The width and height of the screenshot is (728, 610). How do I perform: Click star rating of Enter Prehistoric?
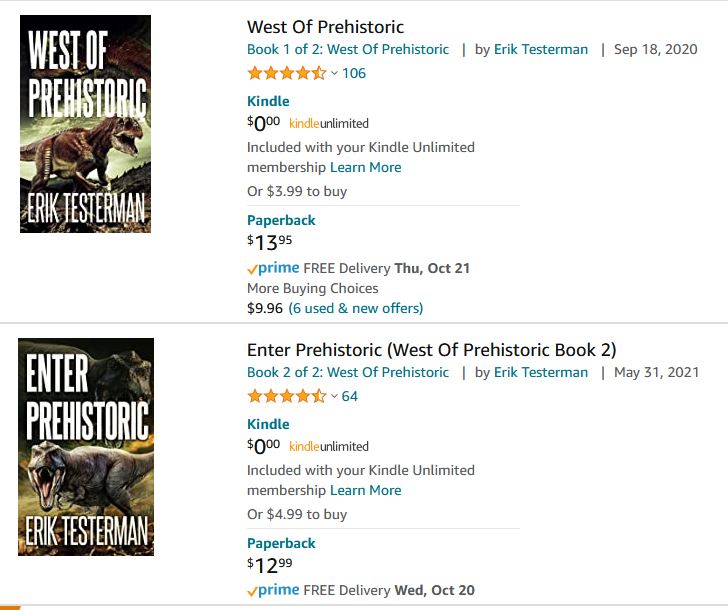(286, 396)
